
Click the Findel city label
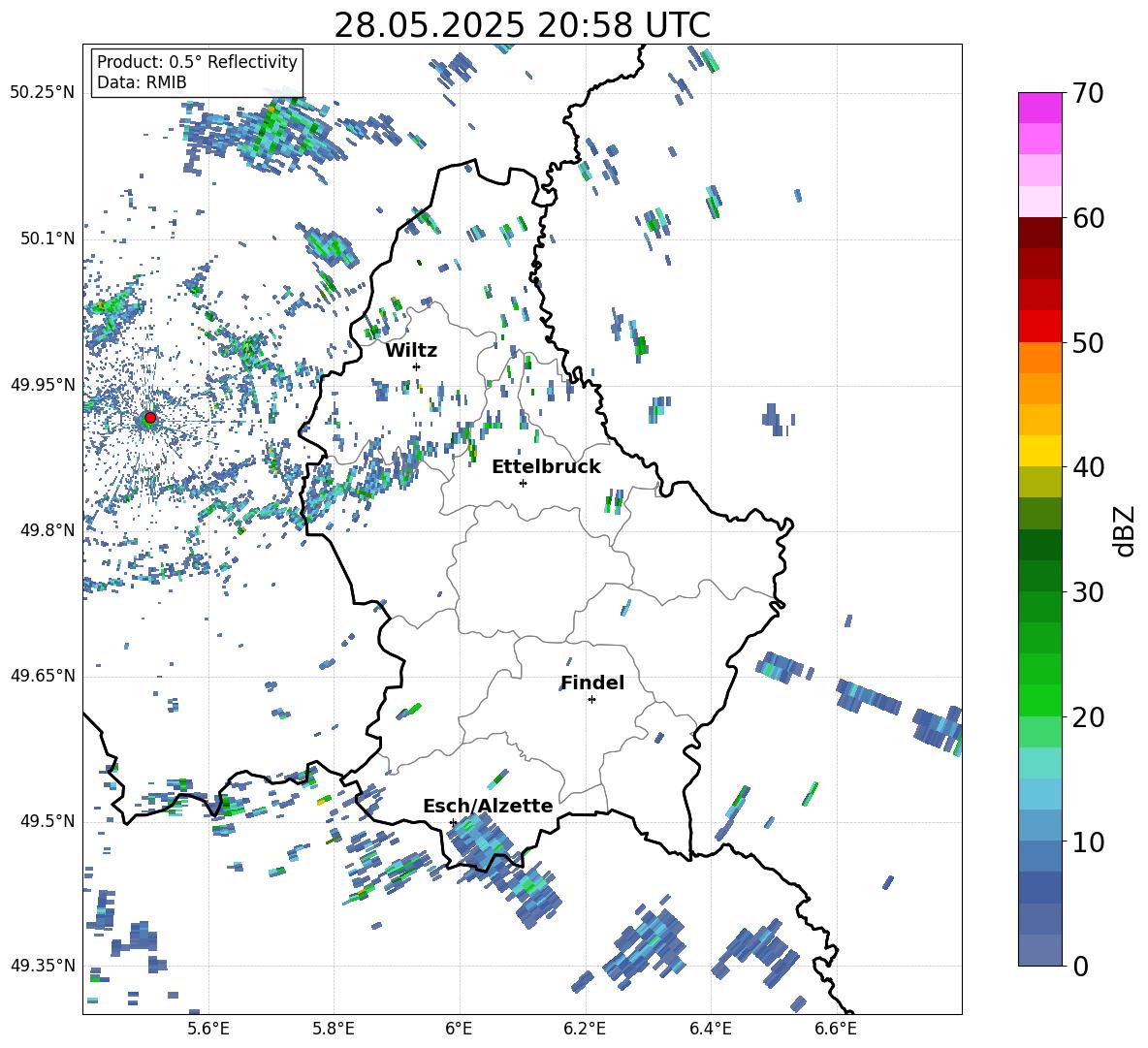tap(592, 683)
